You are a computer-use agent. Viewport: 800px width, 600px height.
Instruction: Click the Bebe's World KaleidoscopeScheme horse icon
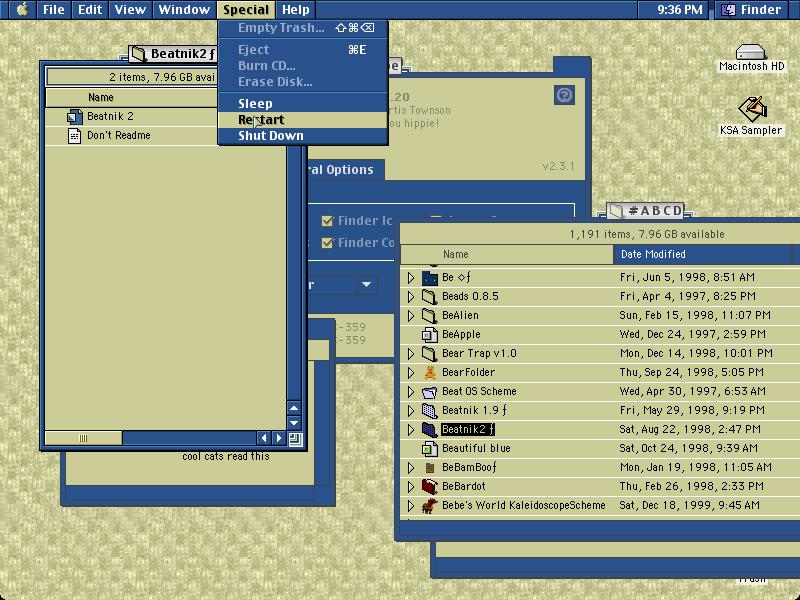click(x=430, y=506)
